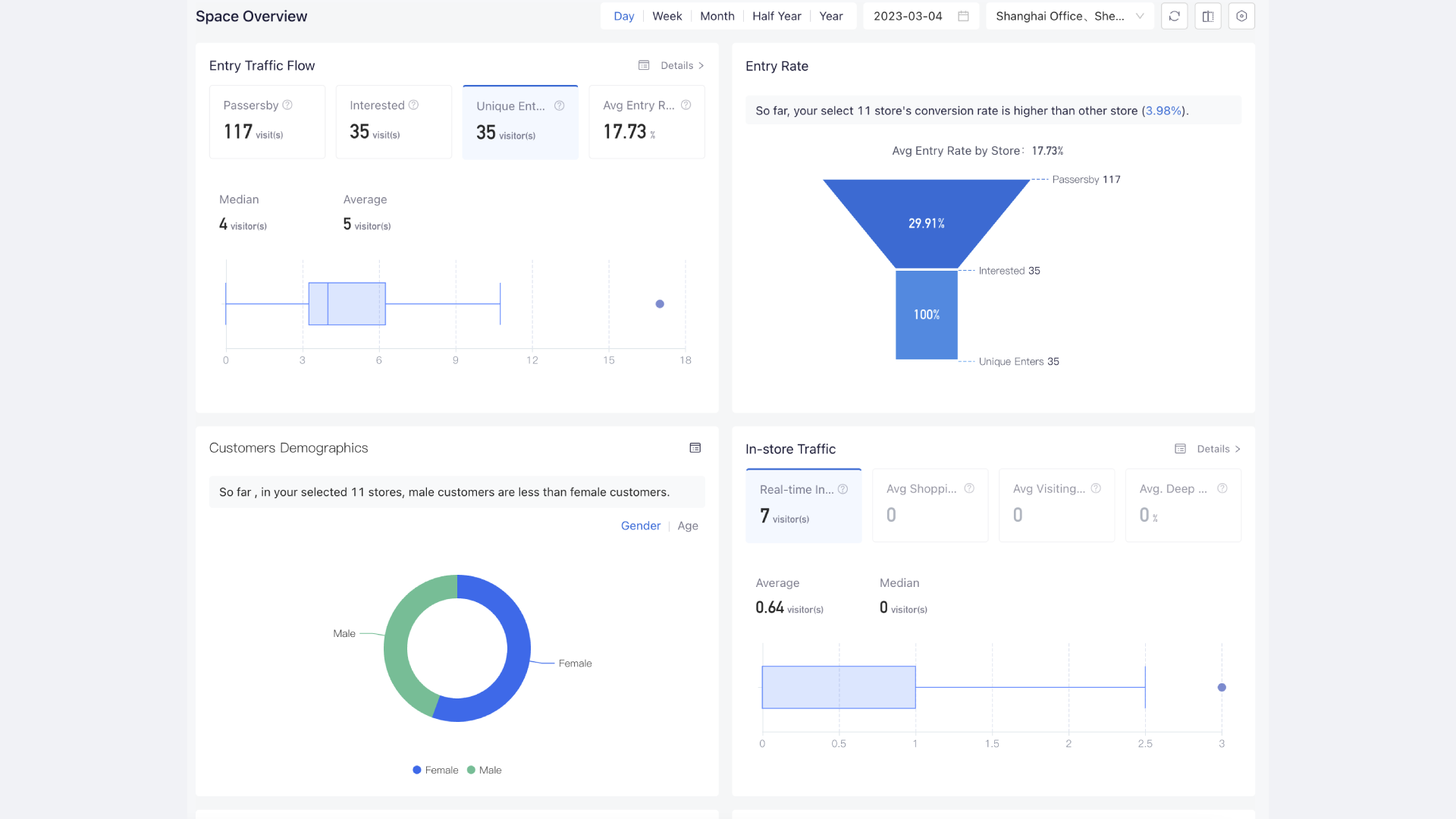This screenshot has width=1456, height=819.
Task: Click Interested help question-mark icon
Action: coord(413,105)
